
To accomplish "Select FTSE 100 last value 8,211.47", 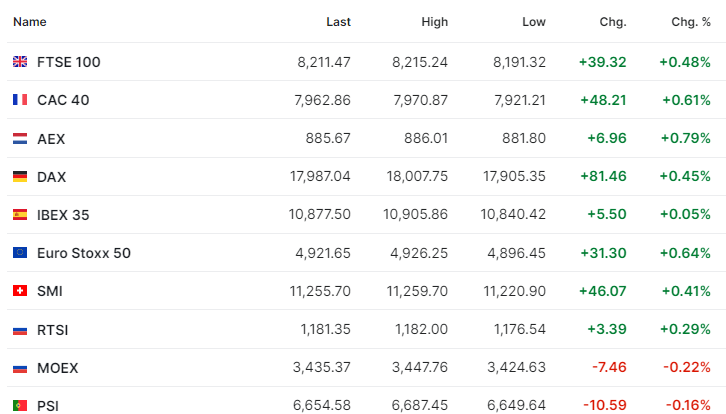I will (x=324, y=62).
